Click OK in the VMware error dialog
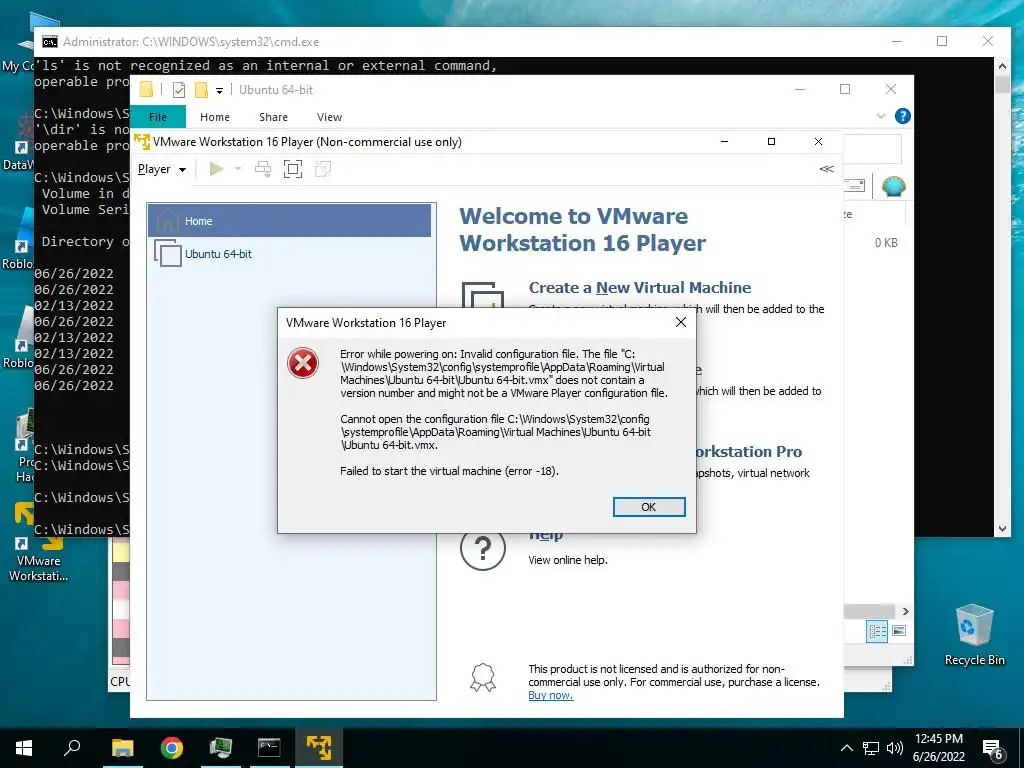Viewport: 1024px width, 768px height. click(x=648, y=507)
